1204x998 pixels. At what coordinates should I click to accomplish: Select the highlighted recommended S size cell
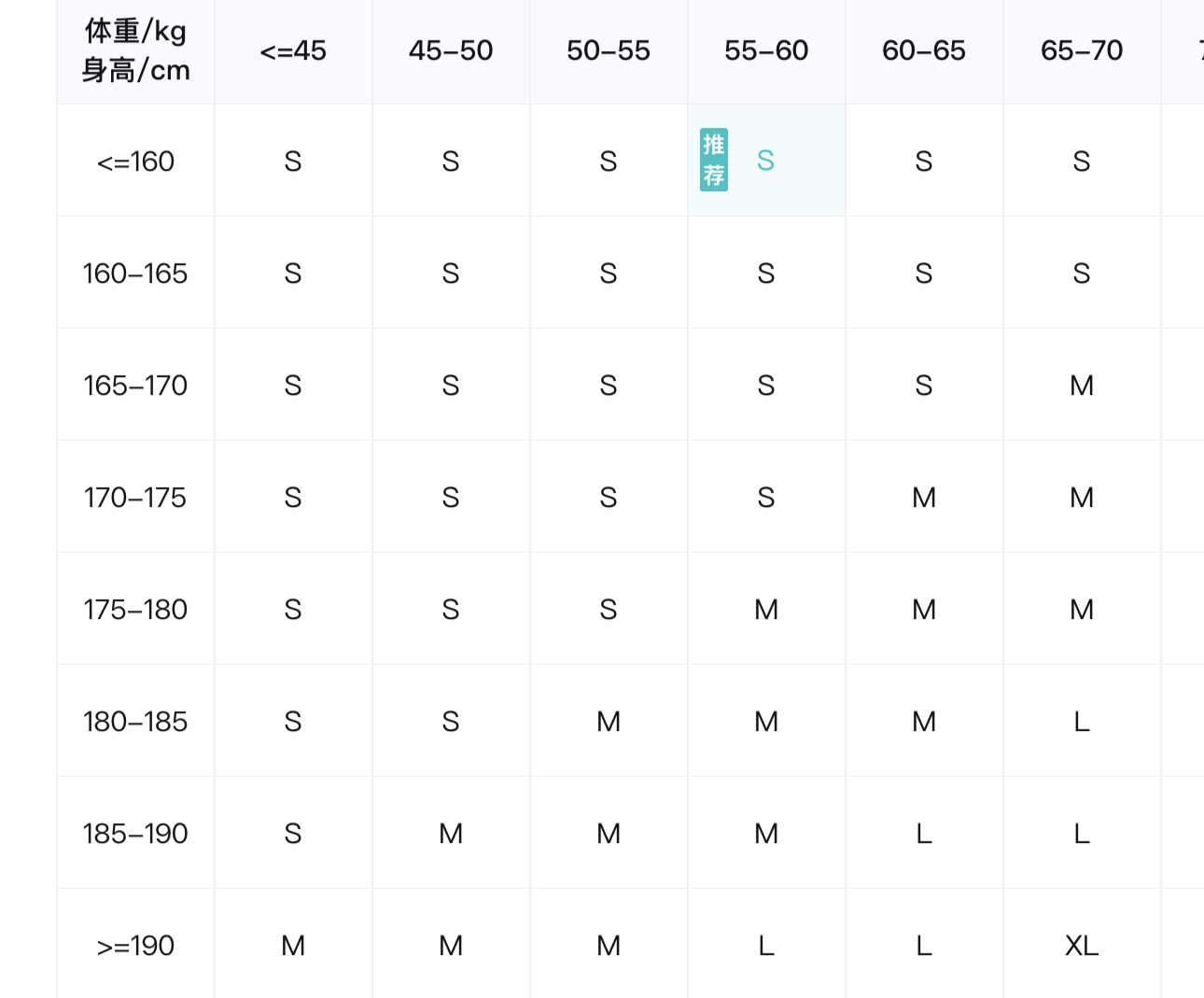(766, 161)
